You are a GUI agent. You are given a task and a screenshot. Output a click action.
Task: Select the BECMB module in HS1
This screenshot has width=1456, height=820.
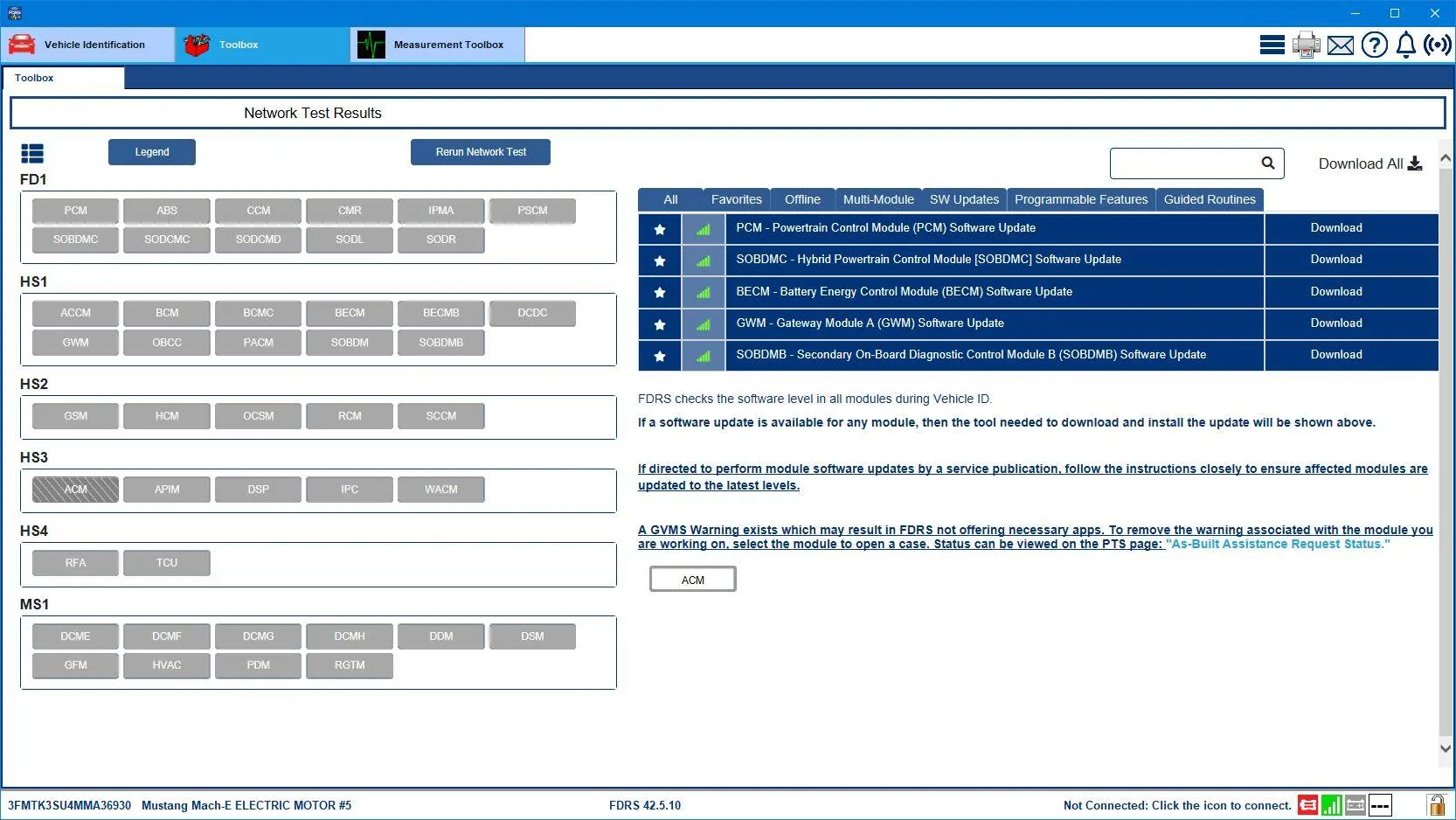coord(440,313)
